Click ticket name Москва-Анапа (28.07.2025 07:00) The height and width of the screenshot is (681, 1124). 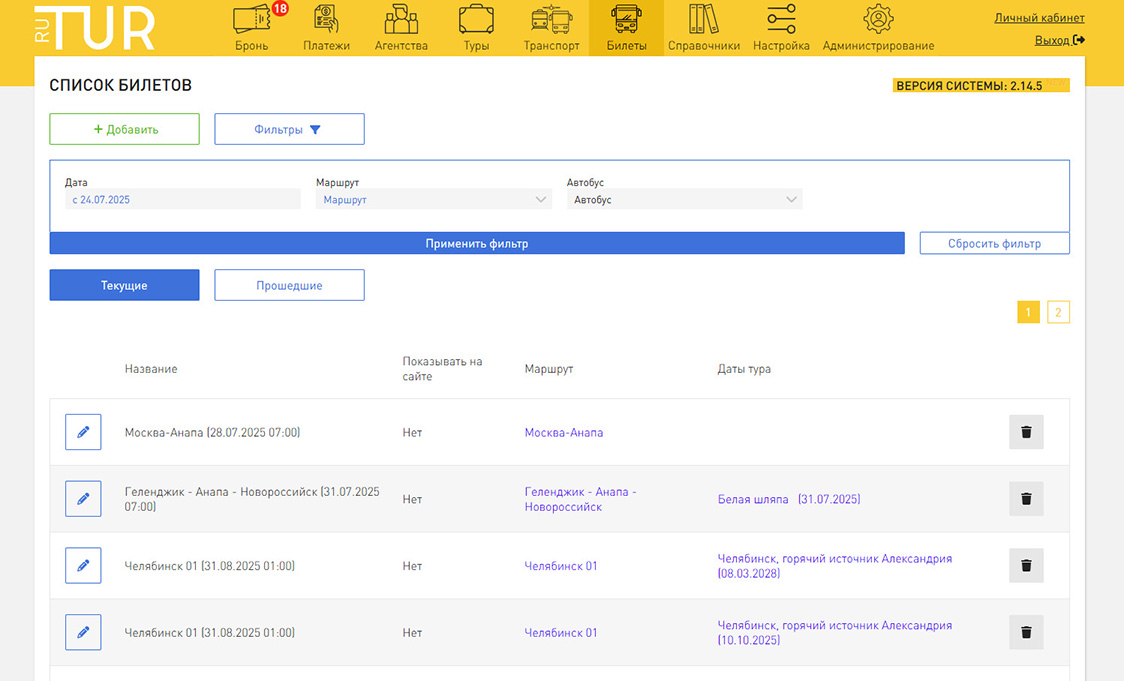point(212,432)
